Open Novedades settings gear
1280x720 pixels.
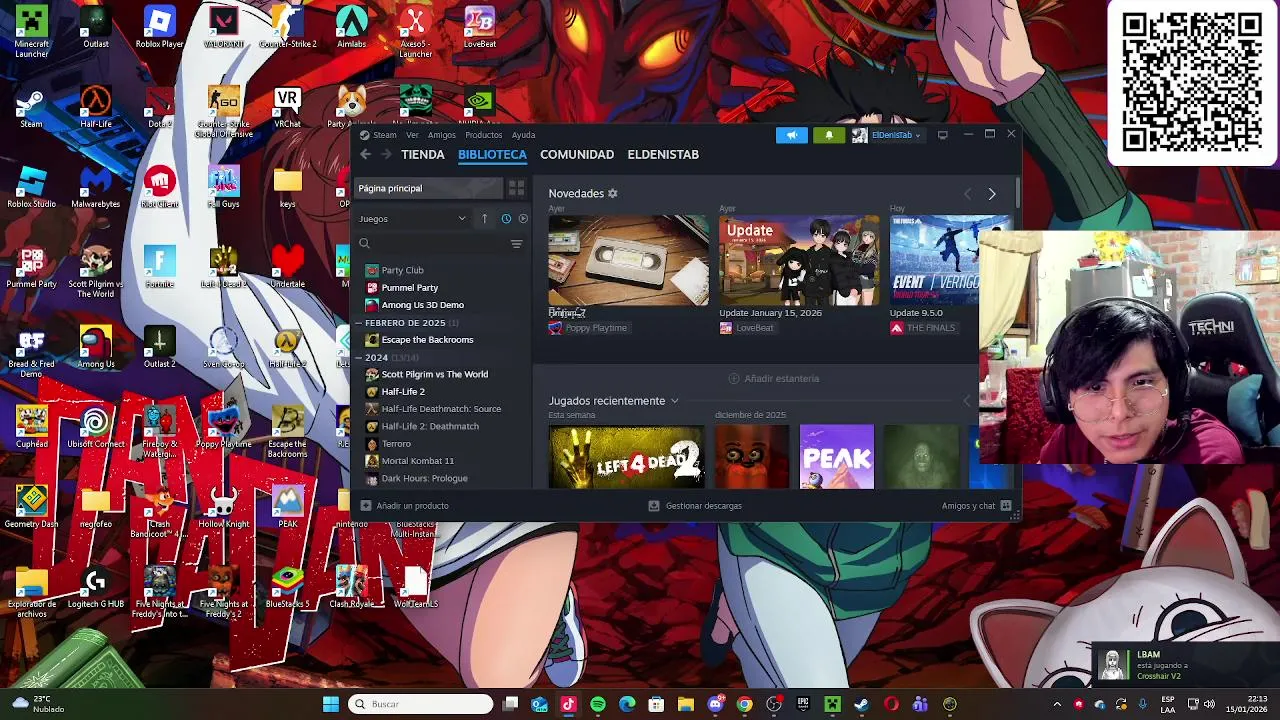pyautogui.click(x=613, y=193)
